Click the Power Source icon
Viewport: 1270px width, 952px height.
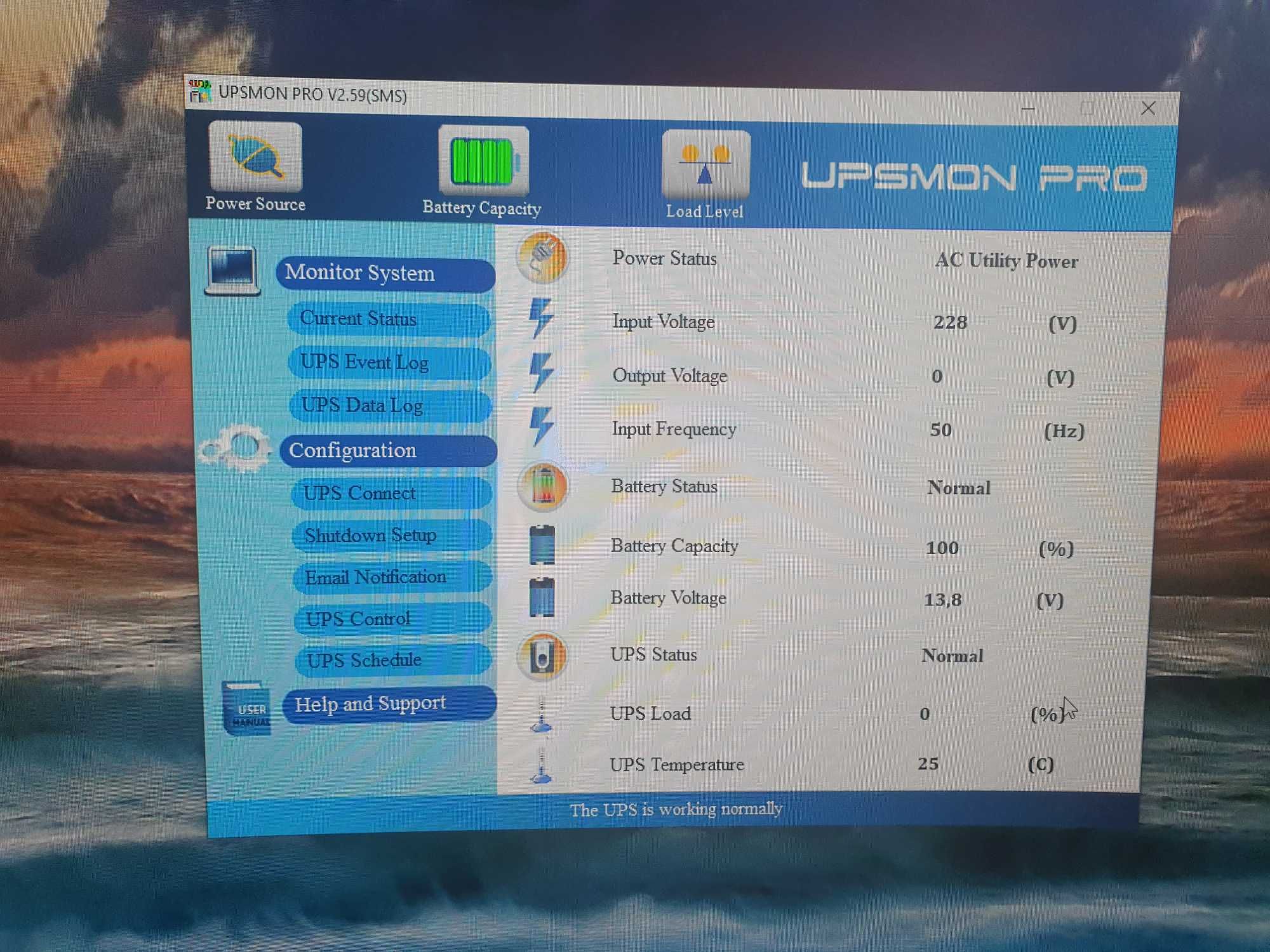[x=255, y=156]
